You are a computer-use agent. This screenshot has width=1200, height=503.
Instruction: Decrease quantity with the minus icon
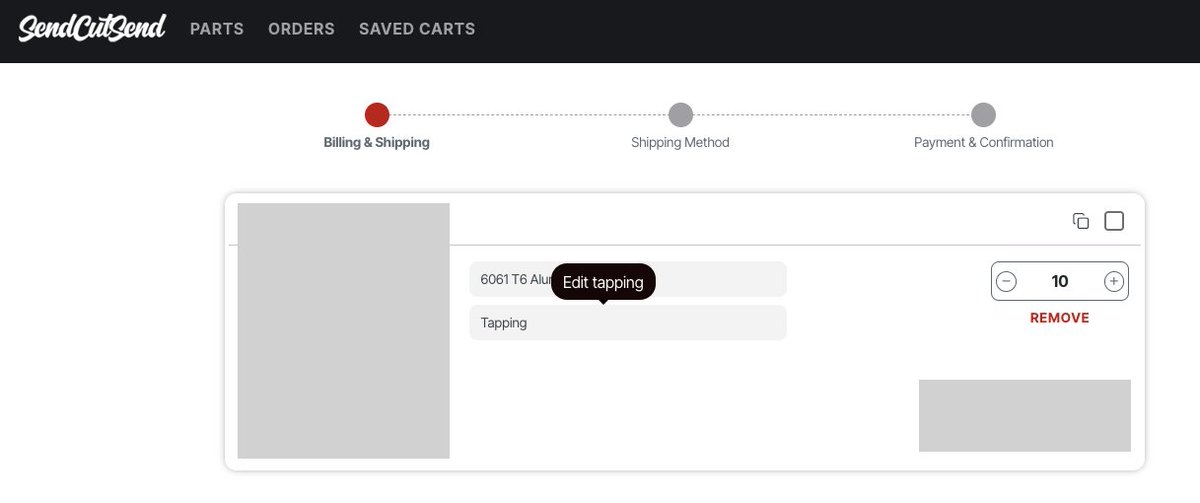click(1007, 282)
